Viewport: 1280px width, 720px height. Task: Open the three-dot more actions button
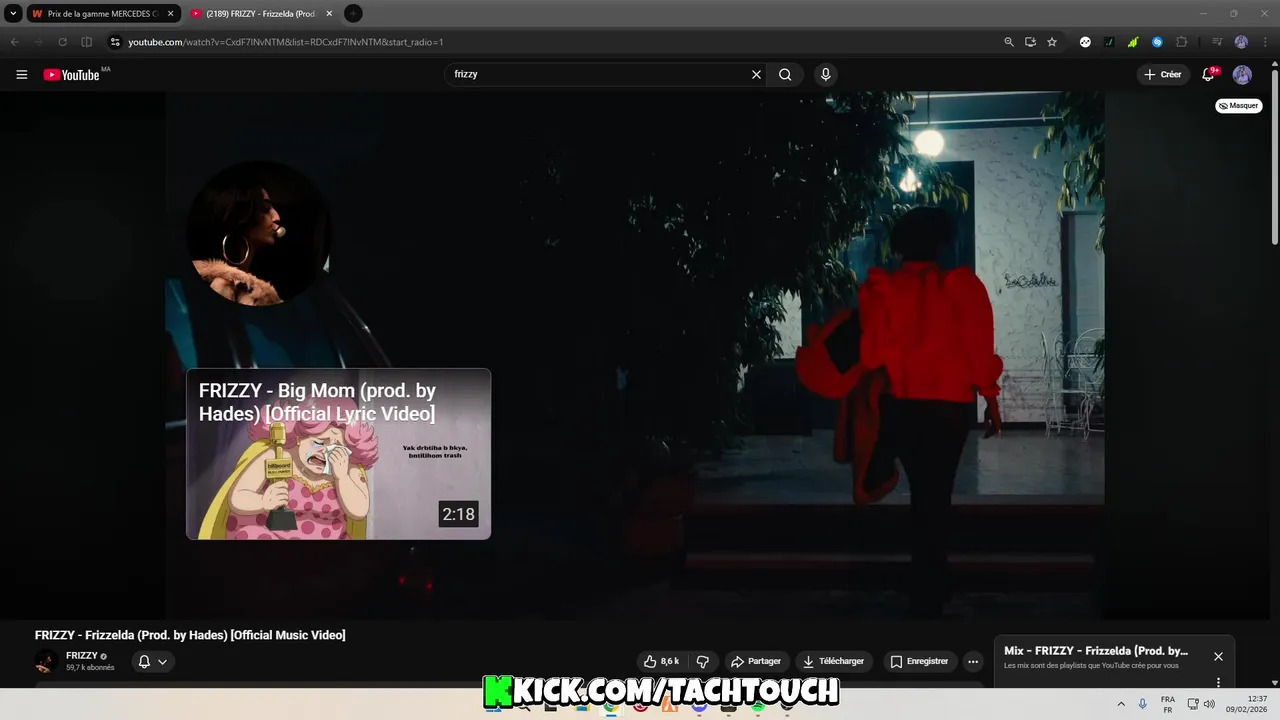click(973, 661)
